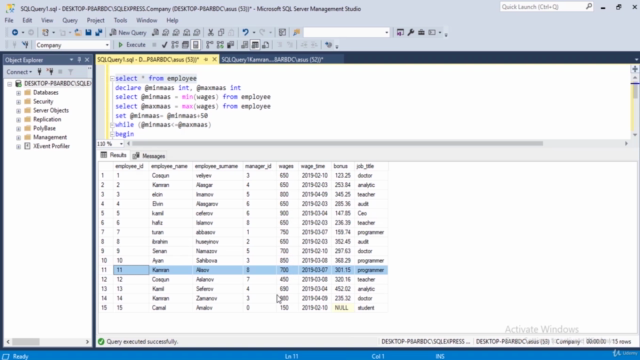
Task: Click the navigate Back arrow icon
Action: (x=15, y=32)
